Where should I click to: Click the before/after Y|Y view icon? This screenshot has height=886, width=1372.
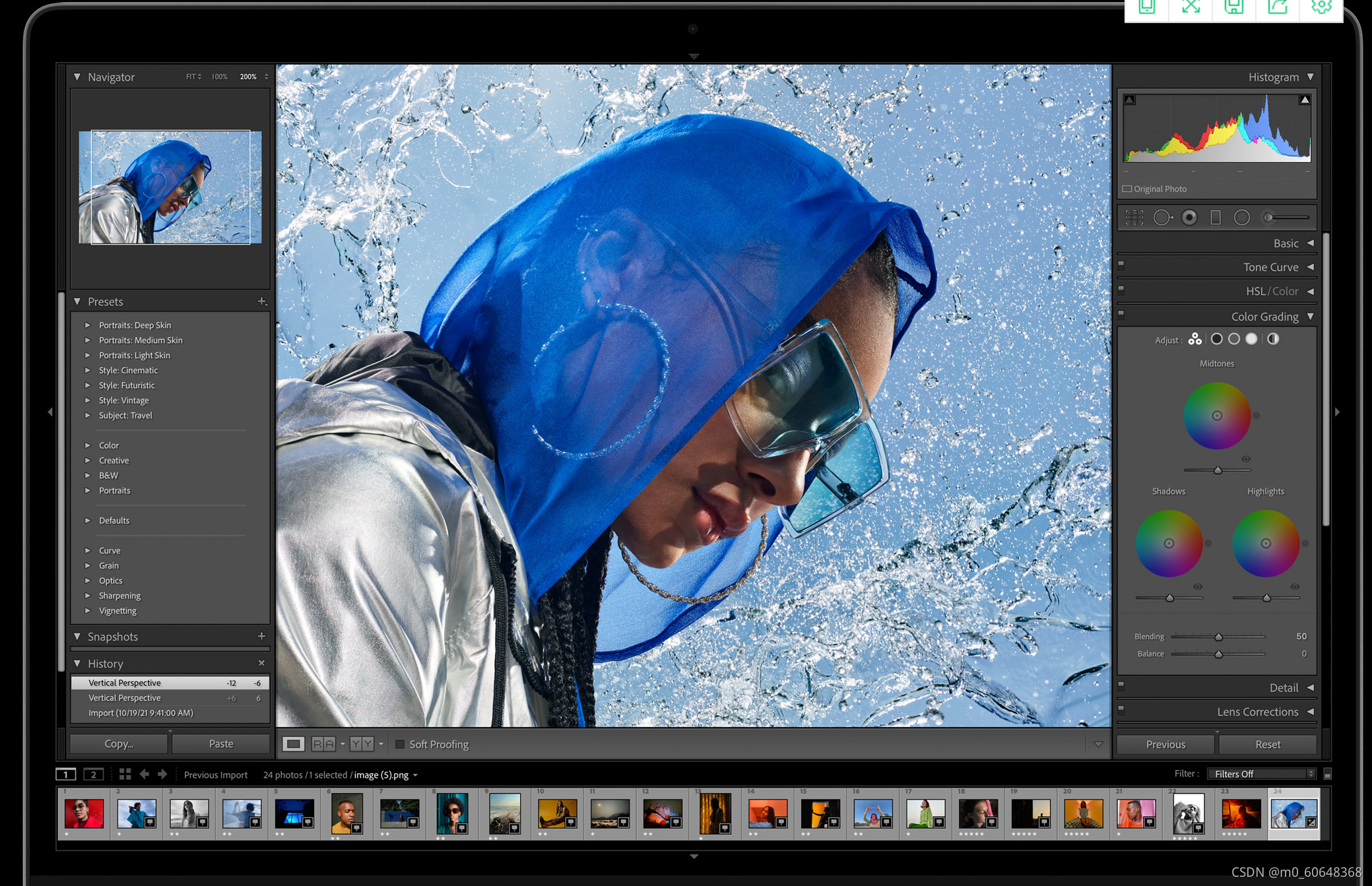click(362, 744)
